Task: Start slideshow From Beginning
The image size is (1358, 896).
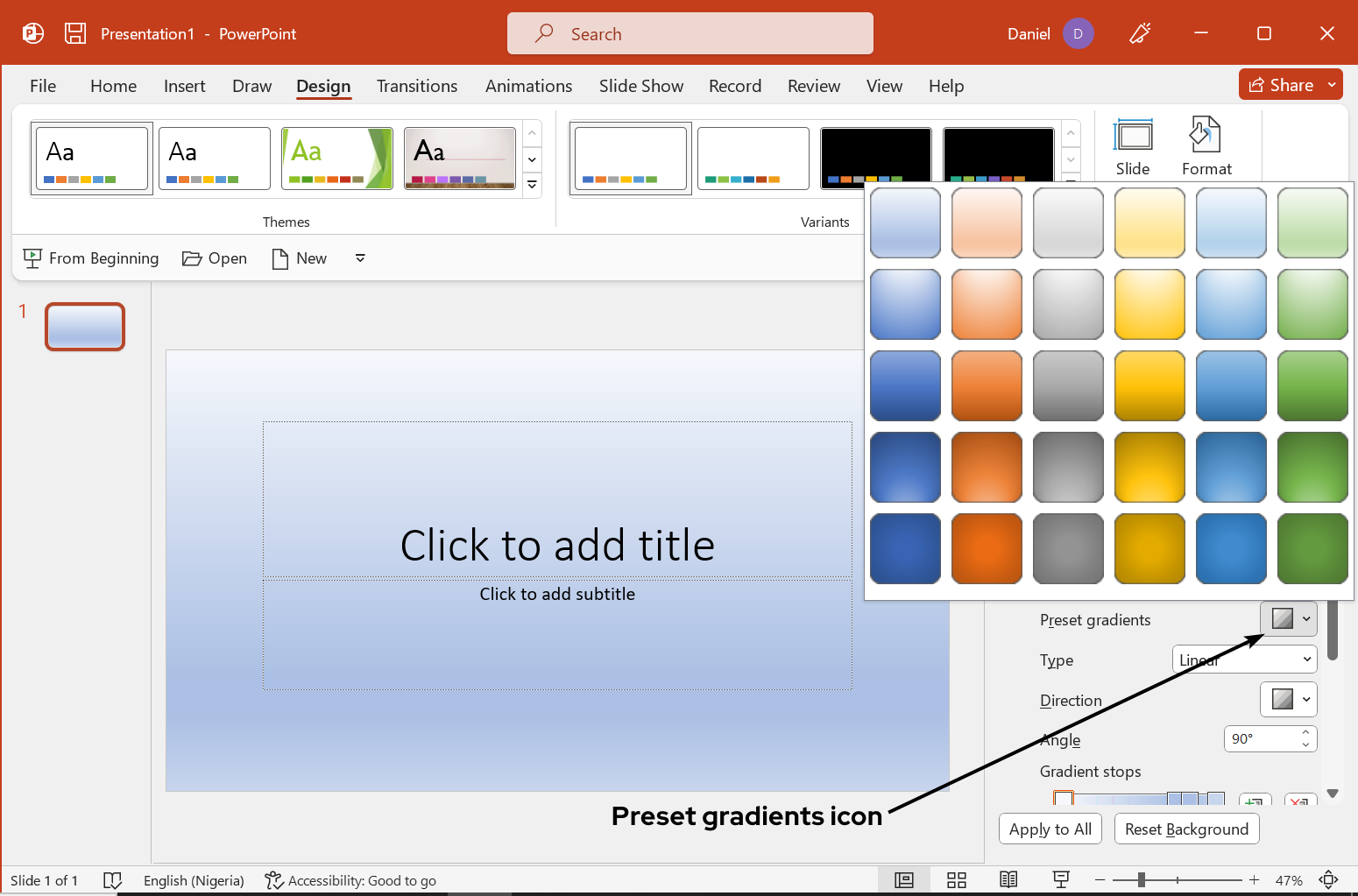Action: 91,258
